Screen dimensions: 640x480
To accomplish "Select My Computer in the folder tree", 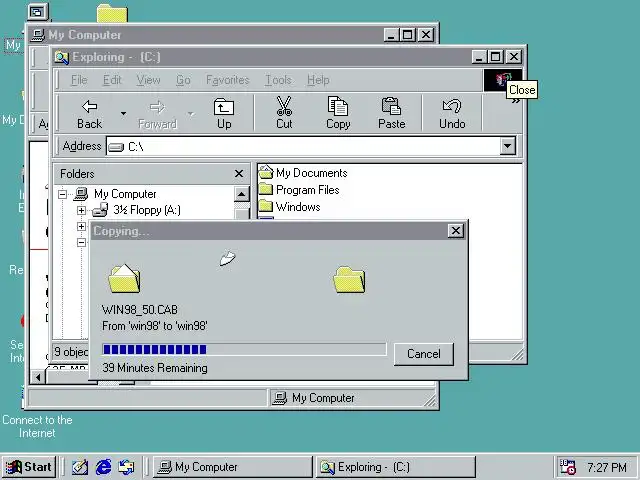I will click(x=125, y=194).
